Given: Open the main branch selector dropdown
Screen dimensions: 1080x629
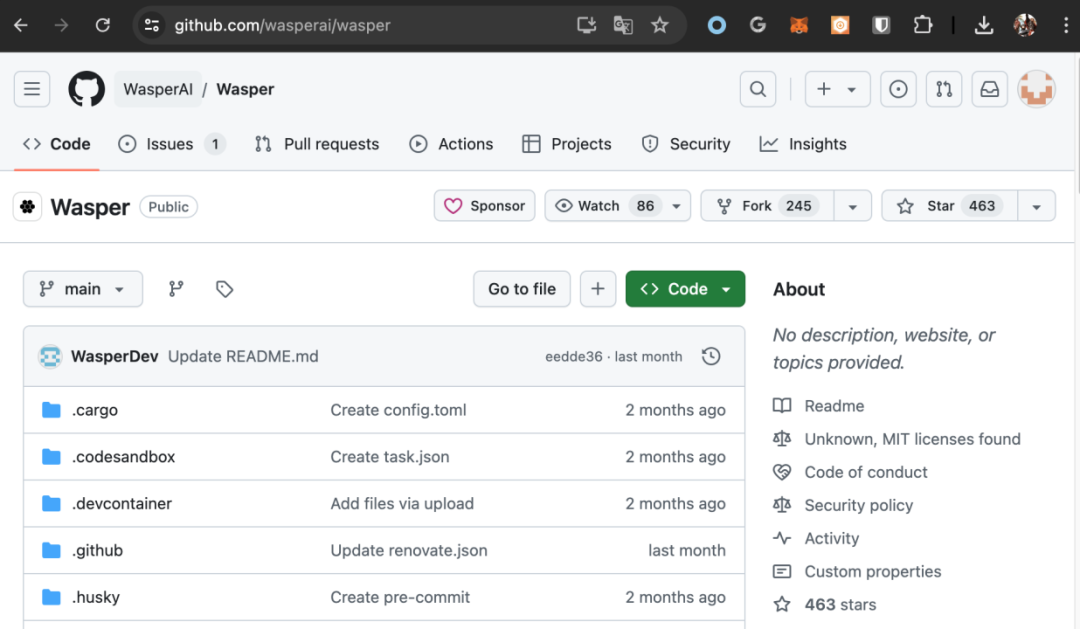Looking at the screenshot, I should coord(83,289).
